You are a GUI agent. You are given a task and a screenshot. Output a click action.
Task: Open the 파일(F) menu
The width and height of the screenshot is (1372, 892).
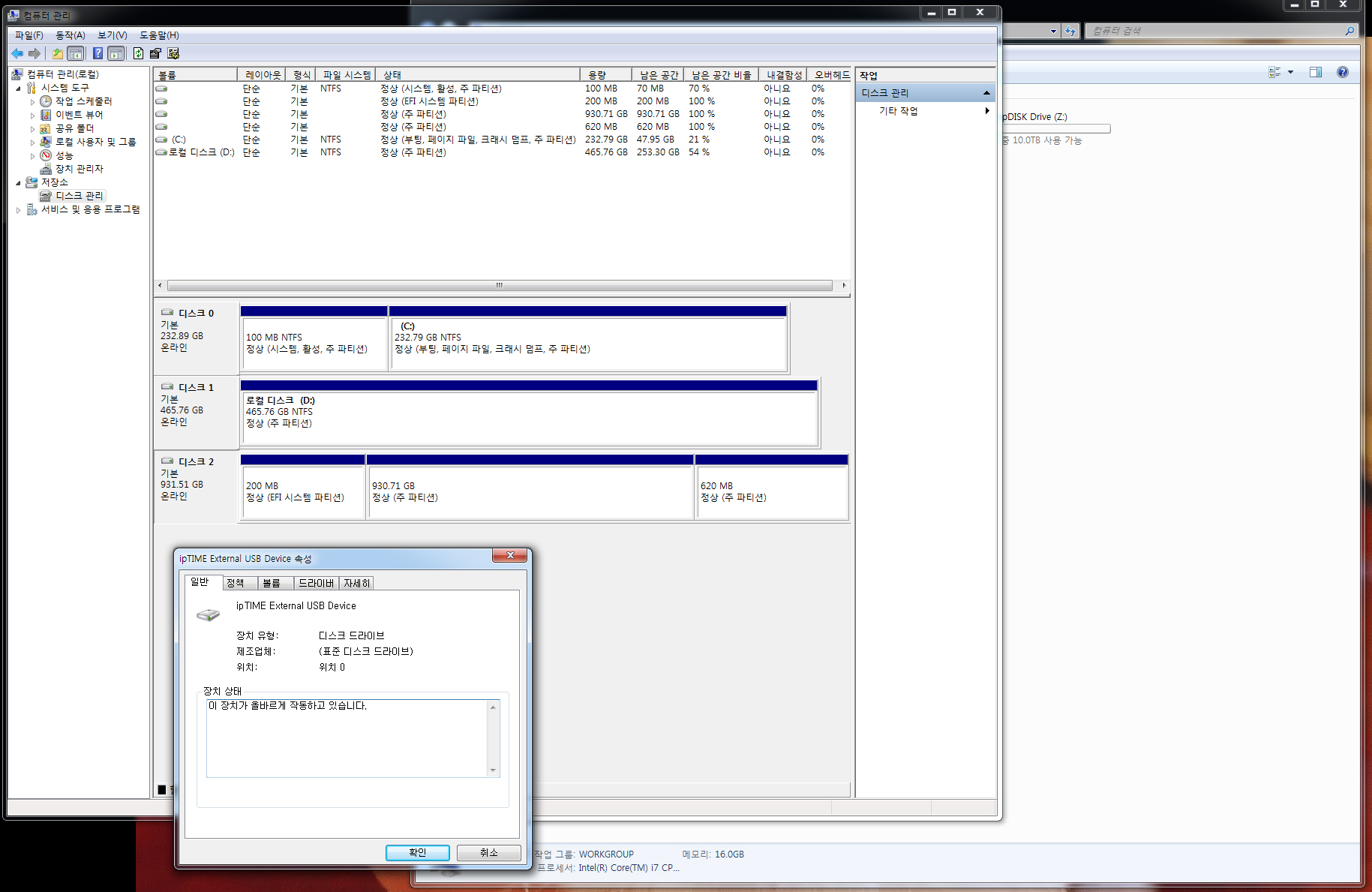point(29,35)
